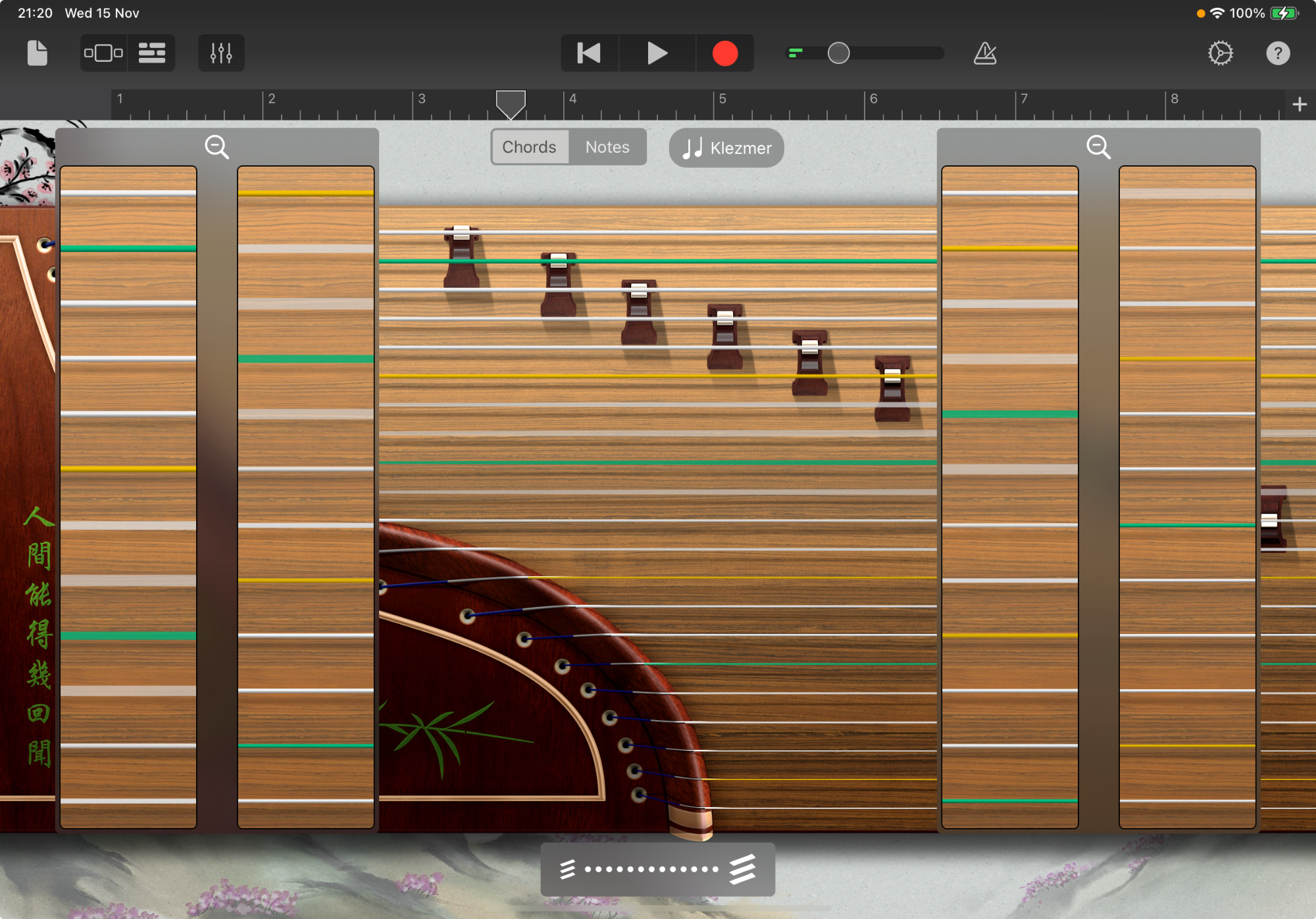Tap the battery status indicator

pyautogui.click(x=1284, y=13)
